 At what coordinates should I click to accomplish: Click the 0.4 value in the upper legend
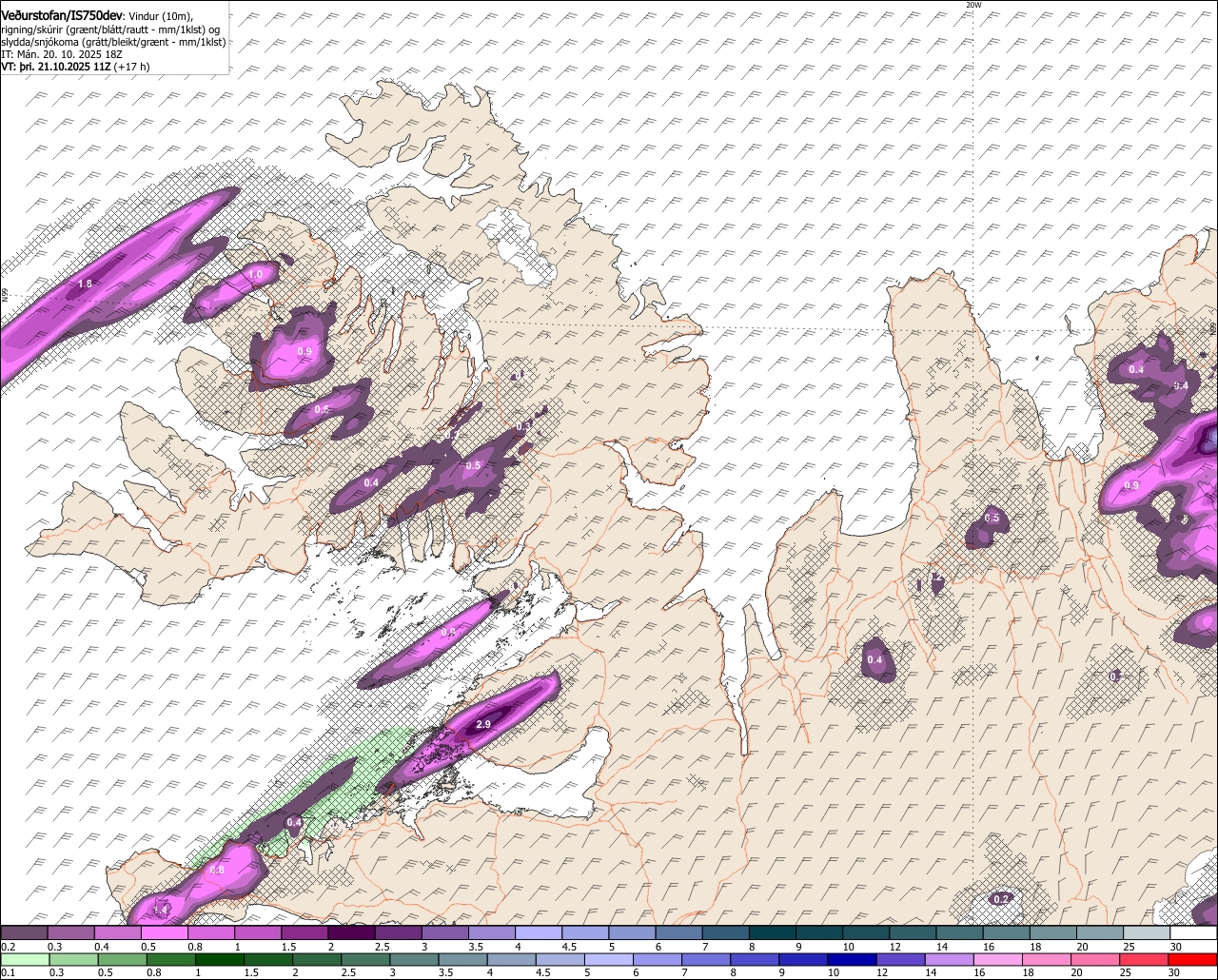pyautogui.click(x=101, y=947)
